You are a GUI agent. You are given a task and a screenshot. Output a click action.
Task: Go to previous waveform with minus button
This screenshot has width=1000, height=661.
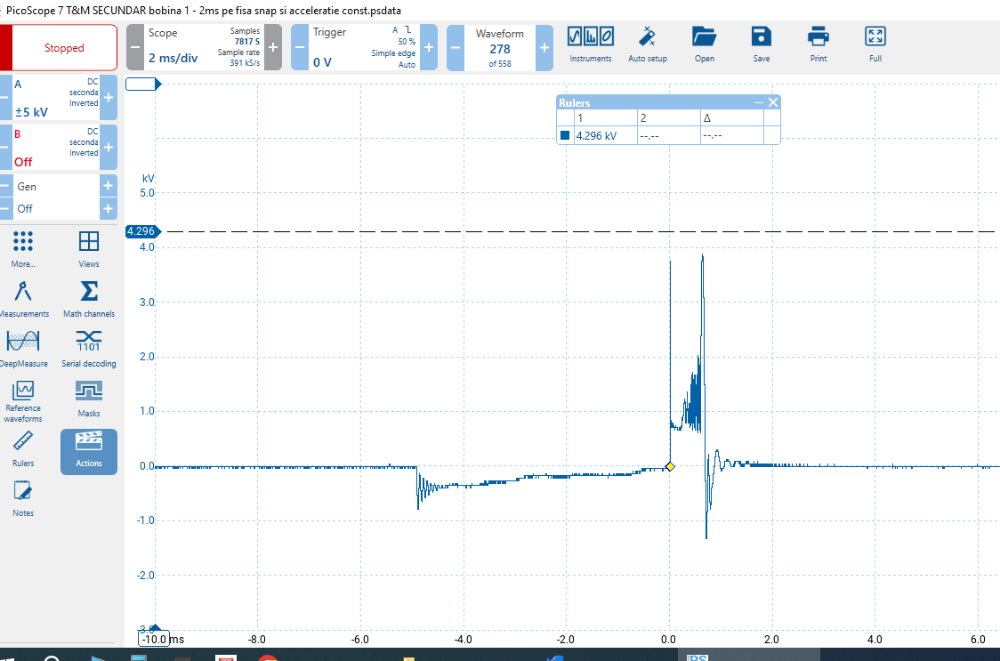[455, 48]
